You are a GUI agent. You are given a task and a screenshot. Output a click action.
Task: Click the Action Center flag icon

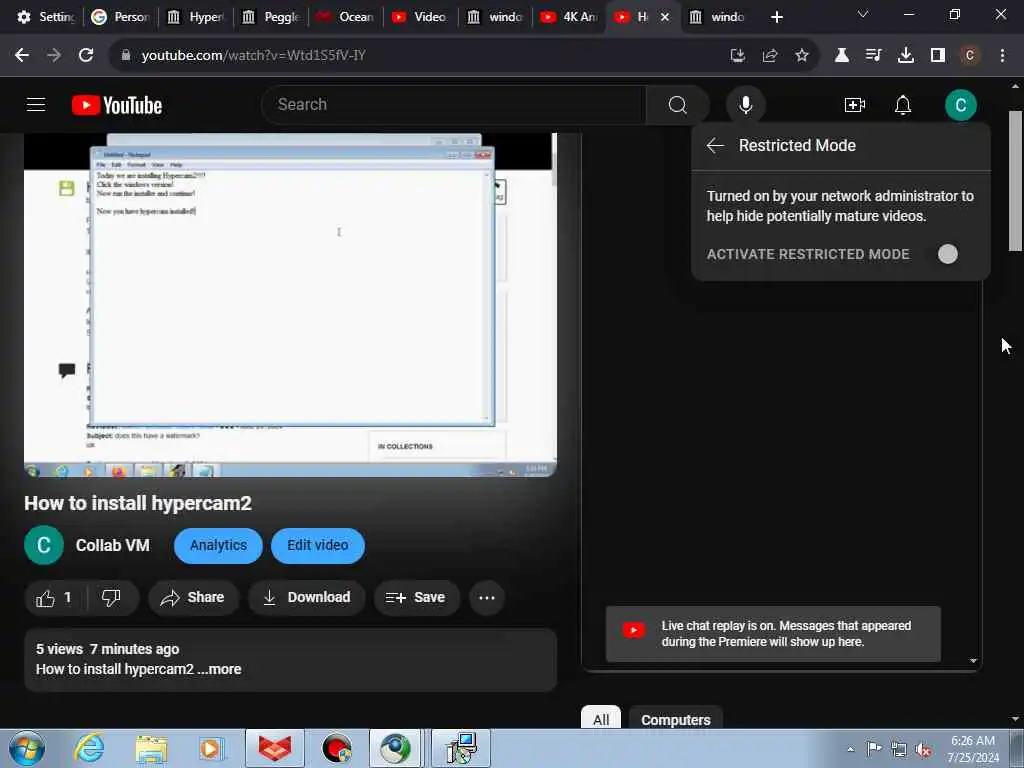point(874,749)
